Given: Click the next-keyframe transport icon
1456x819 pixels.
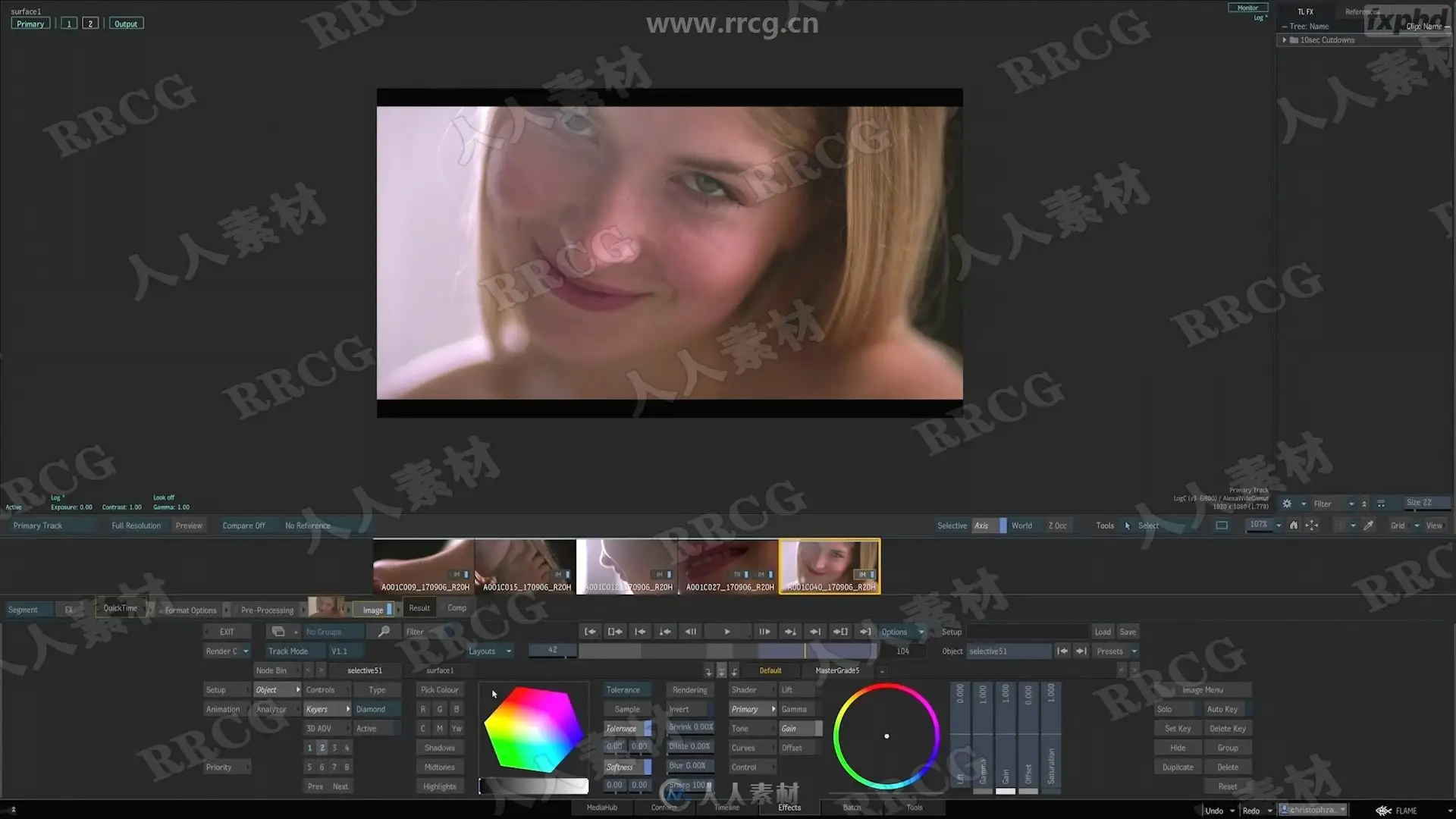Looking at the screenshot, I should coord(790,632).
